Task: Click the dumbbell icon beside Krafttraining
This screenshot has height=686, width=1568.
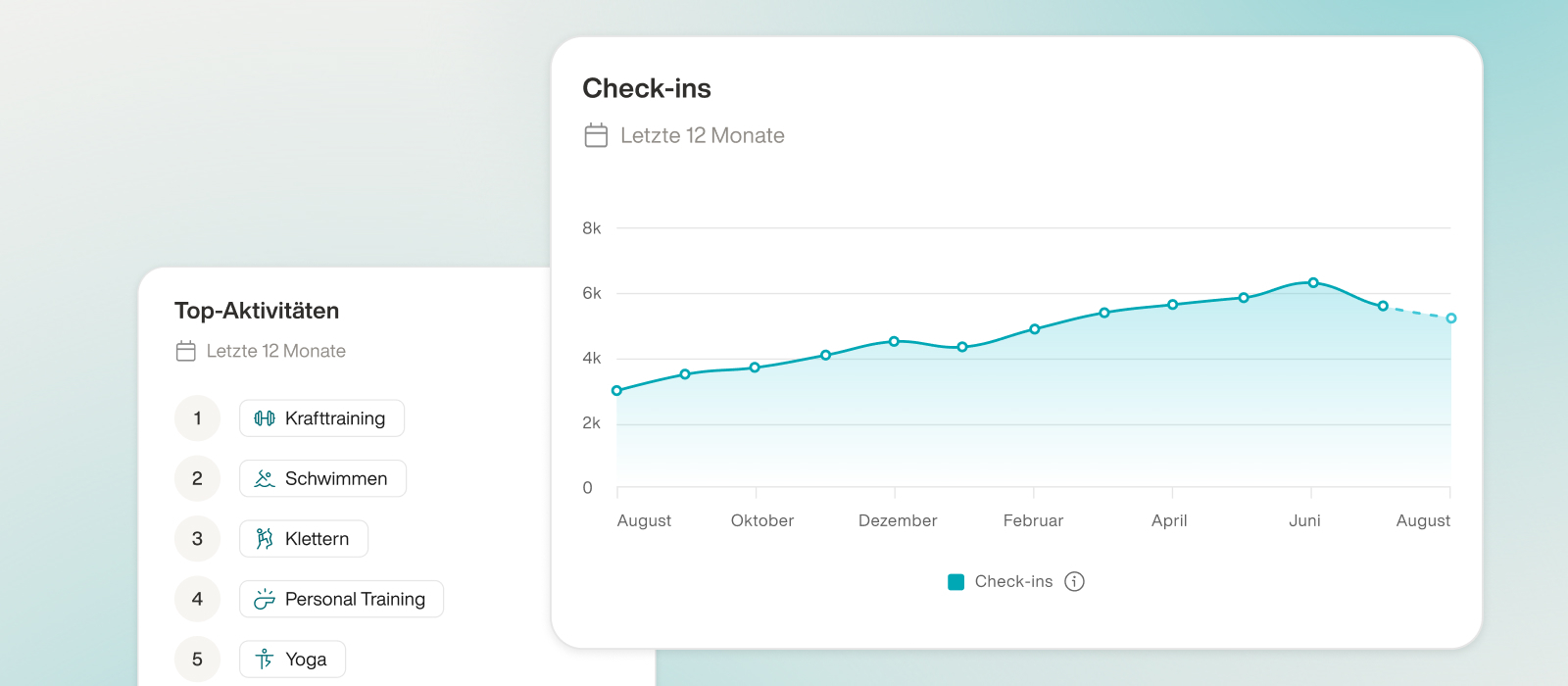Action: tap(265, 418)
